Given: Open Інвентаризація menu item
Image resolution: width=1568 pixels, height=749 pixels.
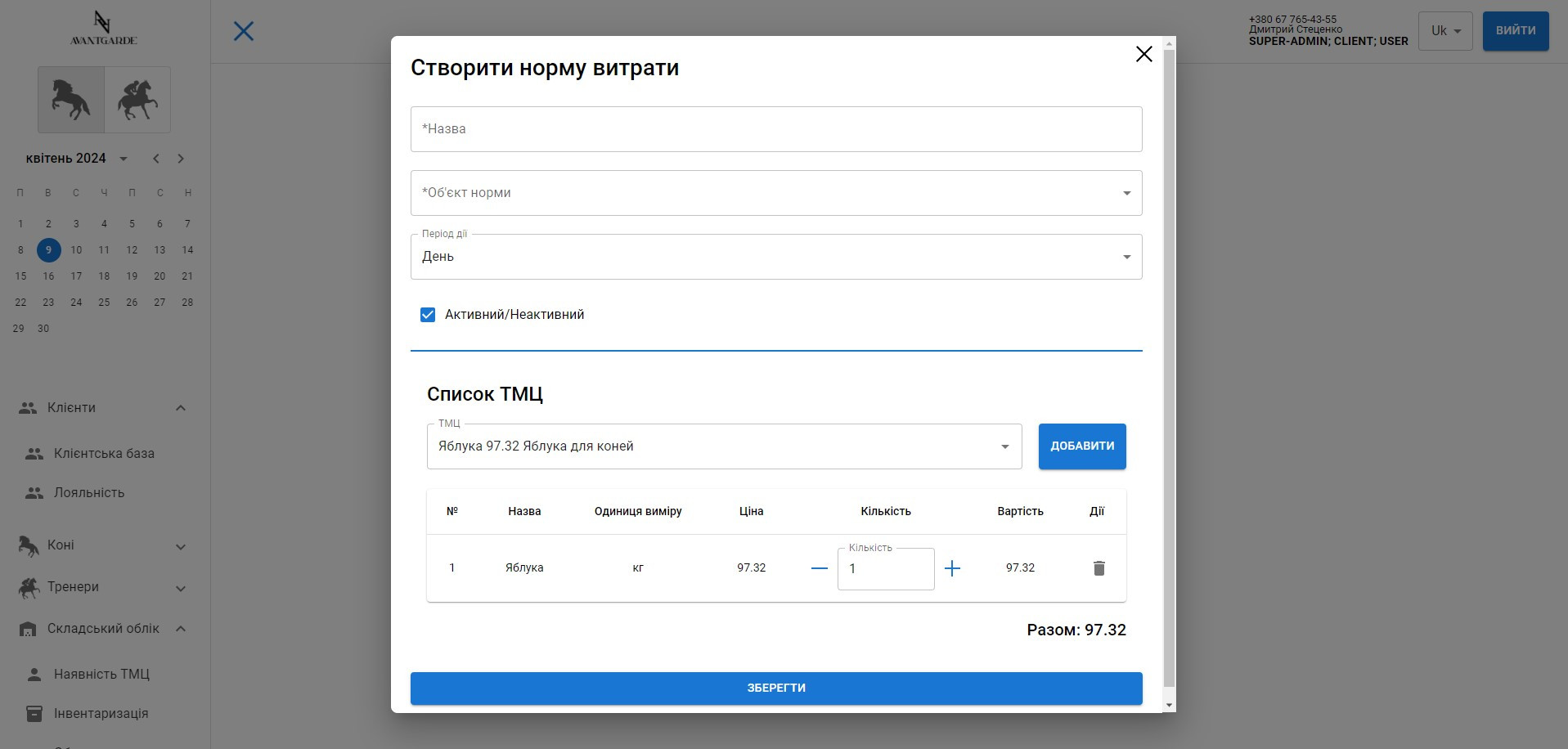Looking at the screenshot, I should click(101, 714).
